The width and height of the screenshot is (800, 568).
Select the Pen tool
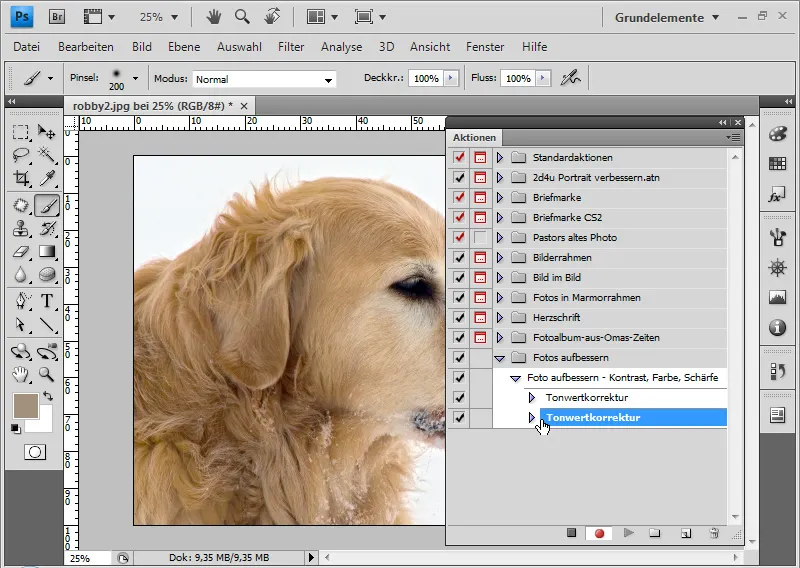coord(20,301)
